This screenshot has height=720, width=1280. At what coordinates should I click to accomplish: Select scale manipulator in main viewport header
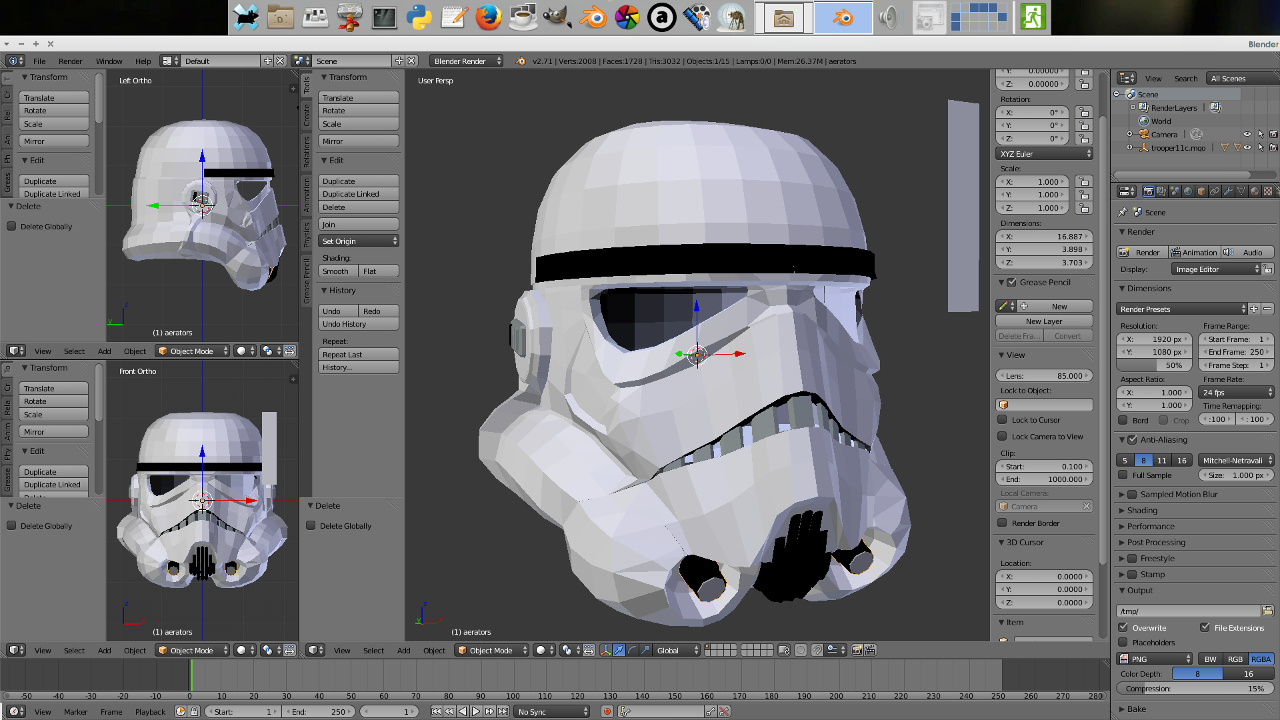645,650
